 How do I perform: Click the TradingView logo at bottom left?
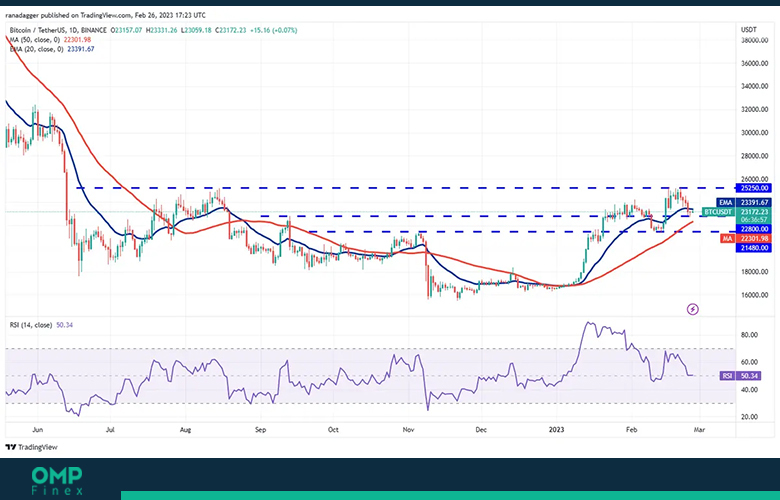click(31, 447)
